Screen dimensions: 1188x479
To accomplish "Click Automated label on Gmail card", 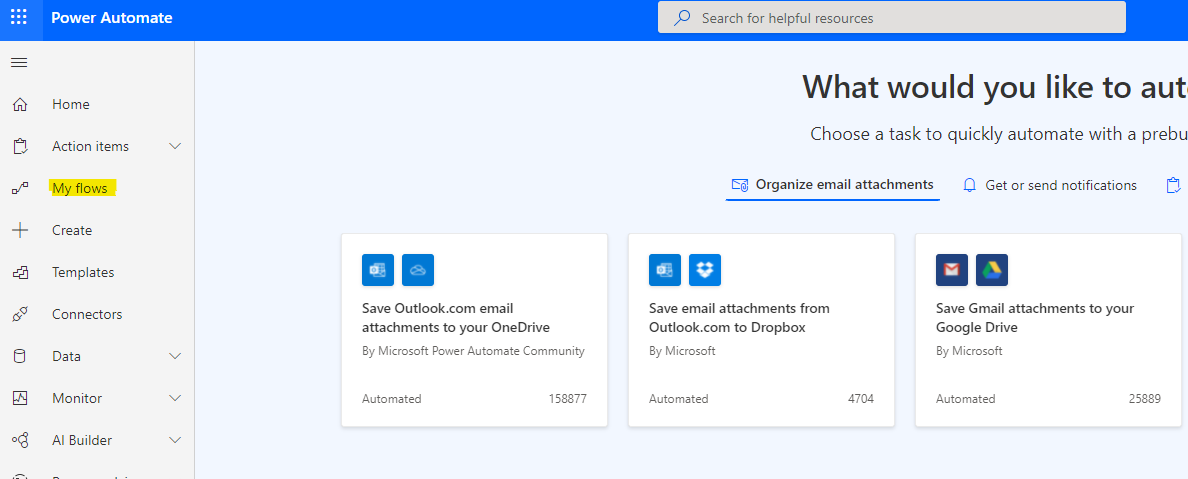I will (966, 399).
